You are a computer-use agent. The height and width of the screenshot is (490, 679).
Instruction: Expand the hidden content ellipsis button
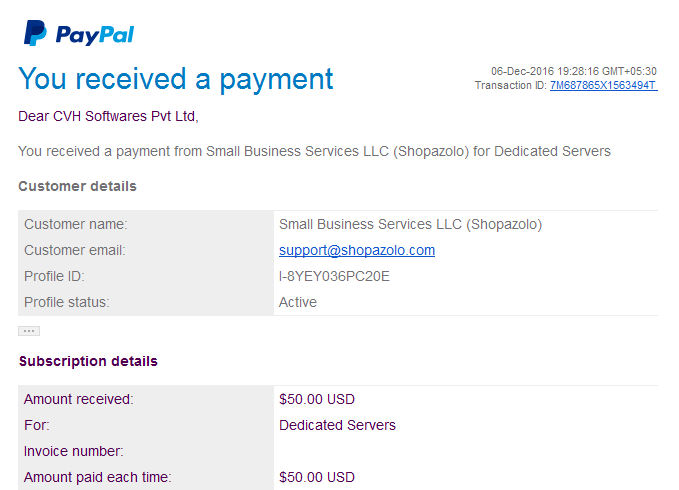click(29, 331)
